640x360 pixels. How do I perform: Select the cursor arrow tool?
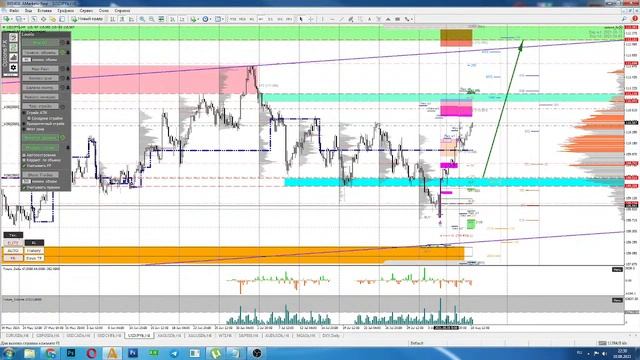[x=301, y=19]
